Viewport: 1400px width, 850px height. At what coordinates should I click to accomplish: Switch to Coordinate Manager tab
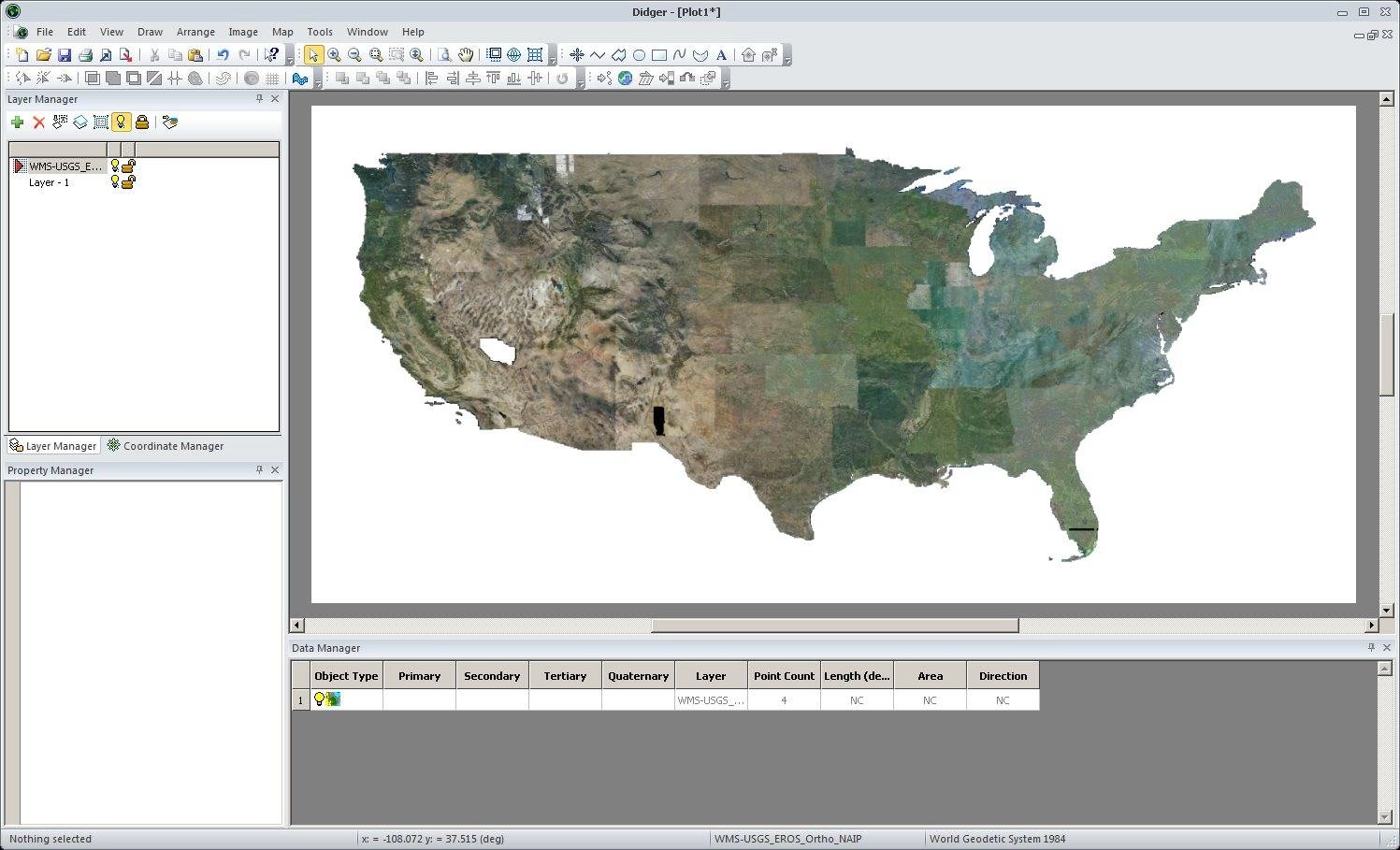(165, 446)
